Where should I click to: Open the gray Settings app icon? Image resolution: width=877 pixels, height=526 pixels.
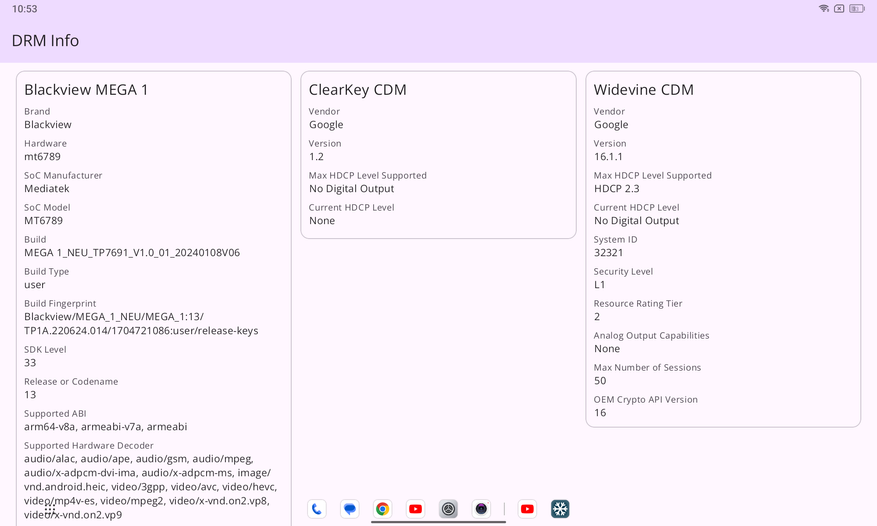click(x=449, y=509)
